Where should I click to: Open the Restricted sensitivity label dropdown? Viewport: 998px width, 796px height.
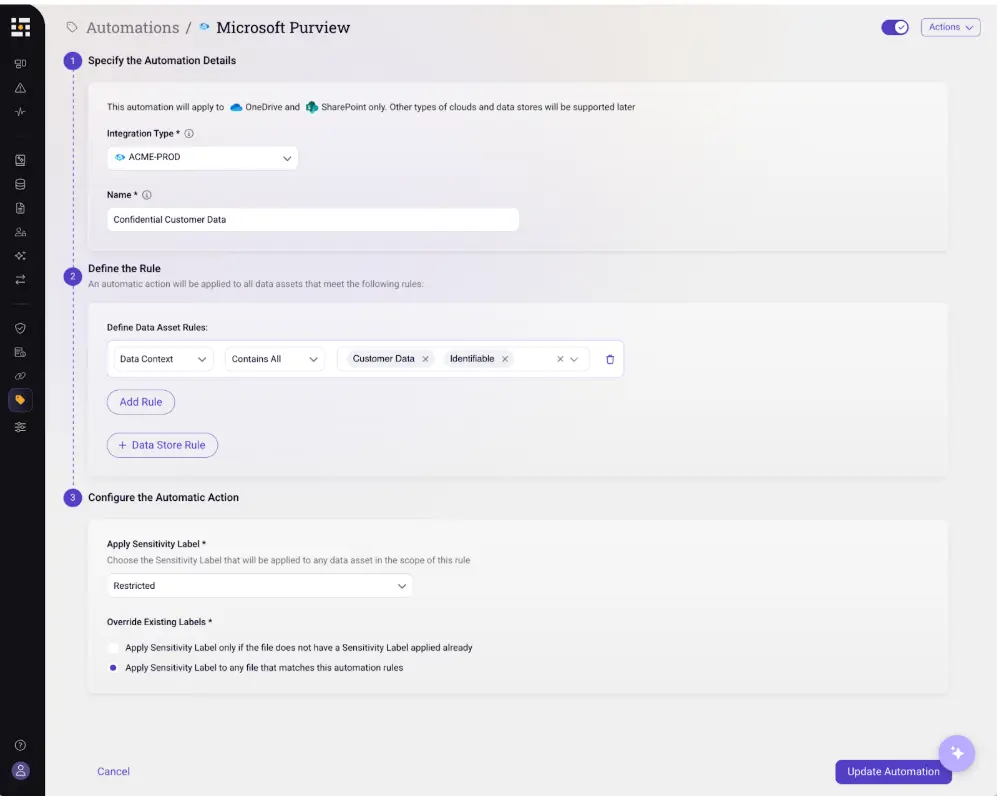point(260,585)
